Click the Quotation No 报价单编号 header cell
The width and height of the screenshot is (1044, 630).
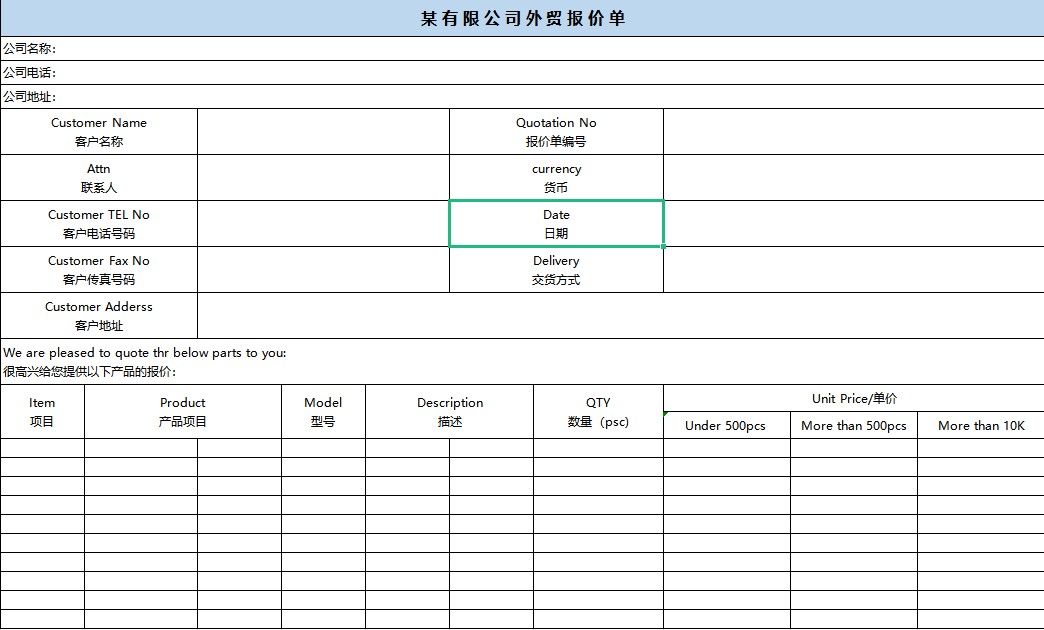click(x=556, y=131)
